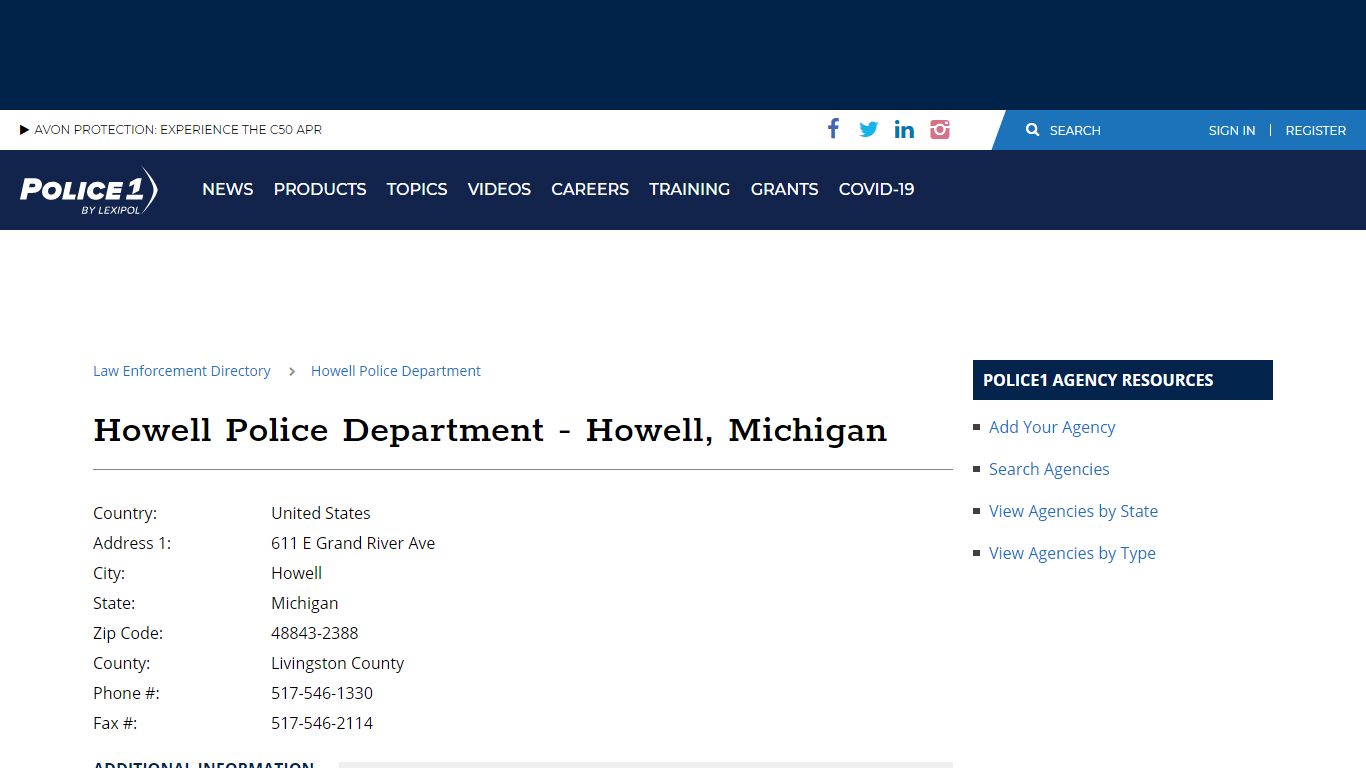
Task: Select the address '611 E Grand River Ave'
Action: (x=353, y=543)
